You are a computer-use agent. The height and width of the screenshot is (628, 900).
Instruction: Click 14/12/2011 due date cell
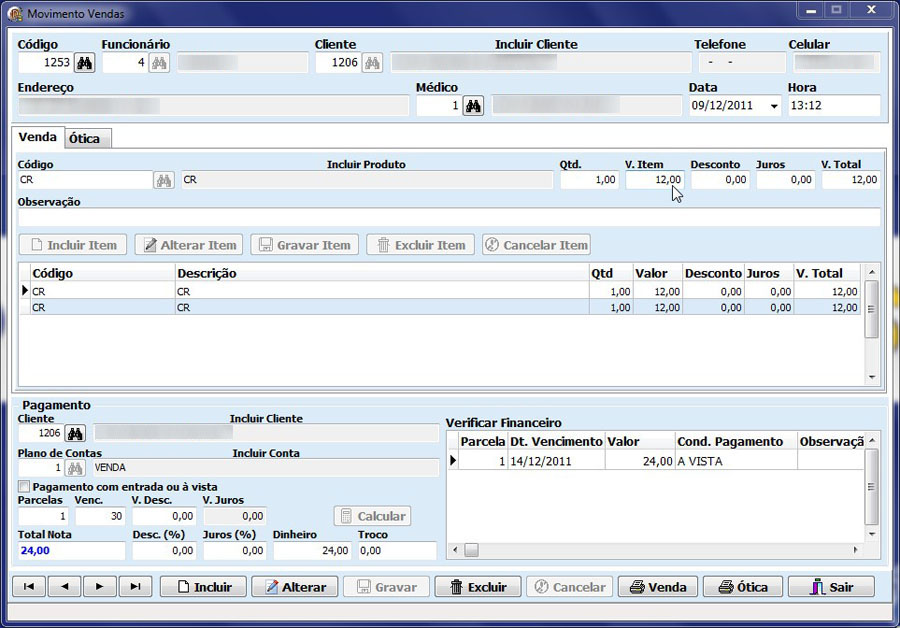(x=556, y=461)
